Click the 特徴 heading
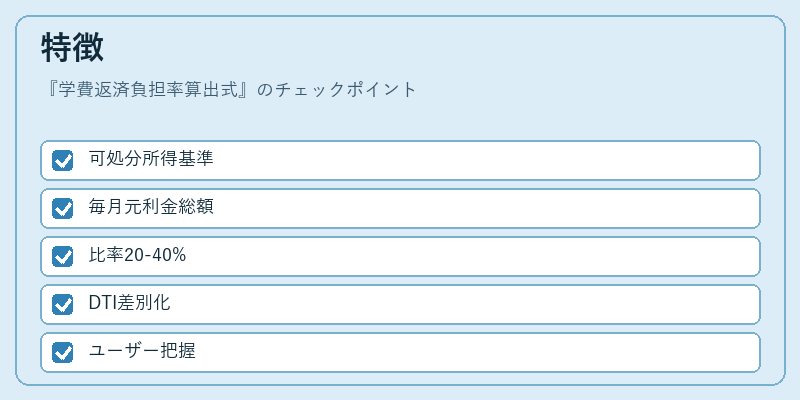800x400 pixels. click(x=72, y=47)
